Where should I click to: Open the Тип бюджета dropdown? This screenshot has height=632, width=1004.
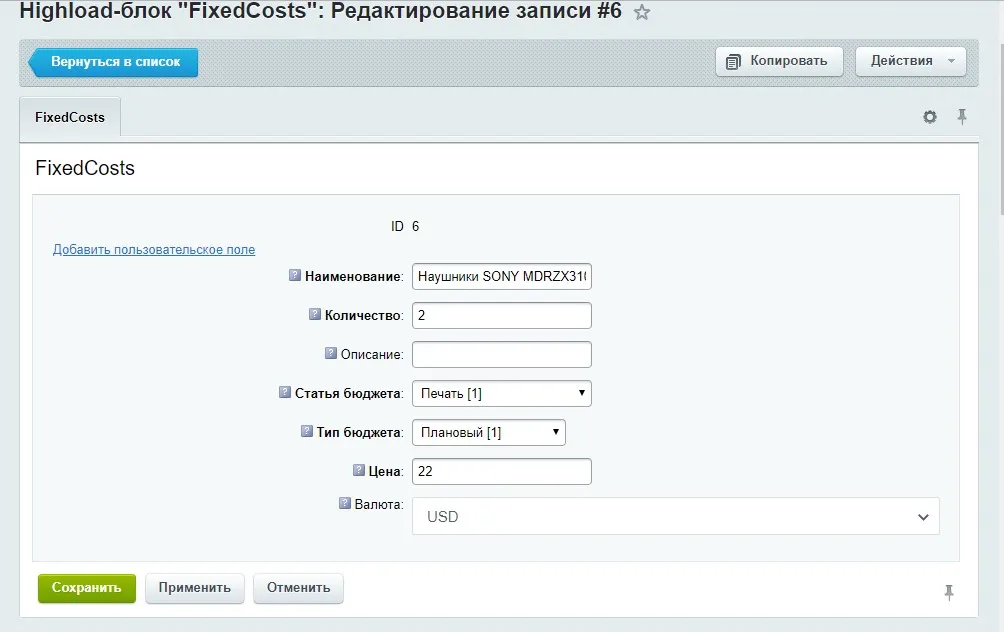point(488,432)
